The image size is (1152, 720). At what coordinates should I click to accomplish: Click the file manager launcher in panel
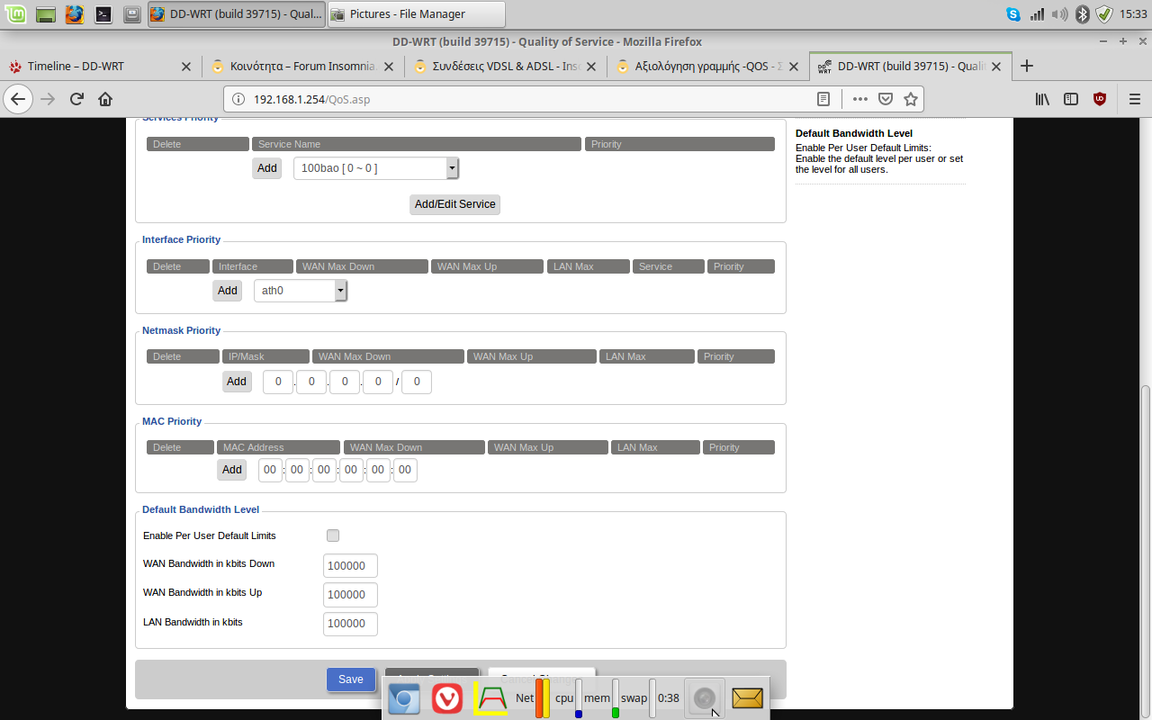[x=132, y=14]
